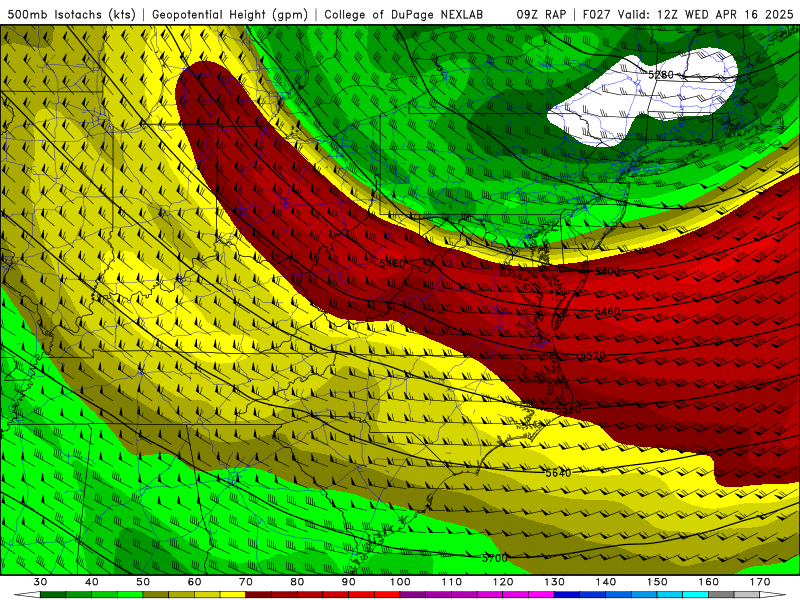Image resolution: width=800 pixels, height=600 pixels.
Task: Select the 60 tick label on legend
Action: pyautogui.click(x=194, y=582)
